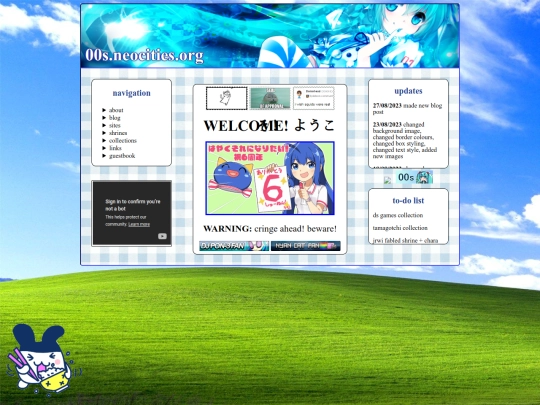
Task: Open the blog navigation link
Action: (114, 118)
